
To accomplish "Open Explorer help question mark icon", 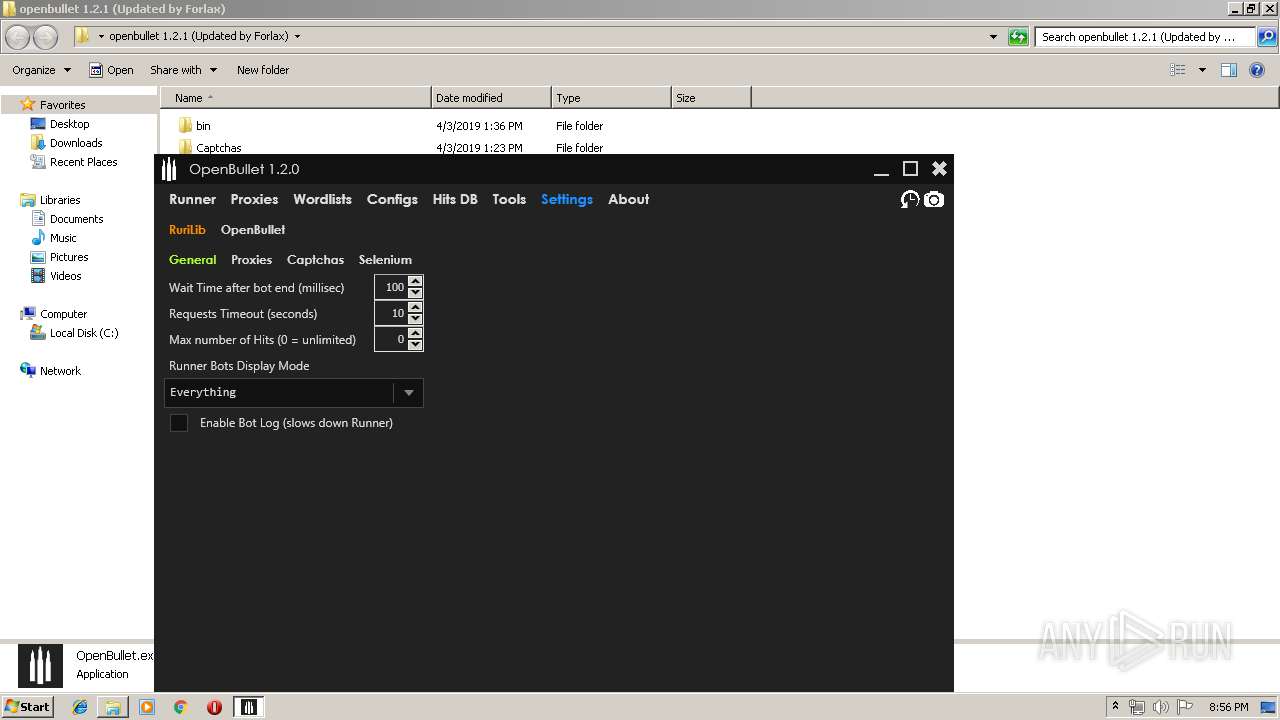I will coord(1257,70).
